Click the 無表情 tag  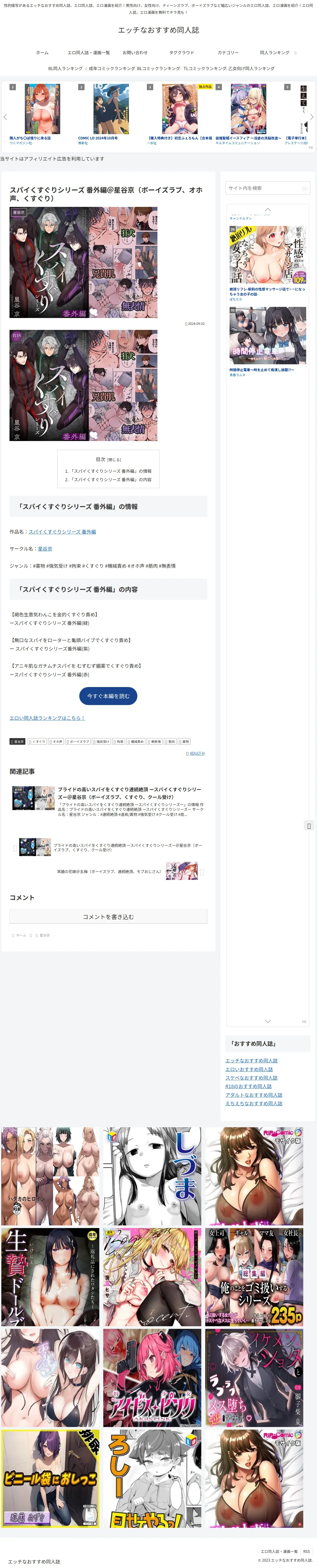tap(155, 741)
